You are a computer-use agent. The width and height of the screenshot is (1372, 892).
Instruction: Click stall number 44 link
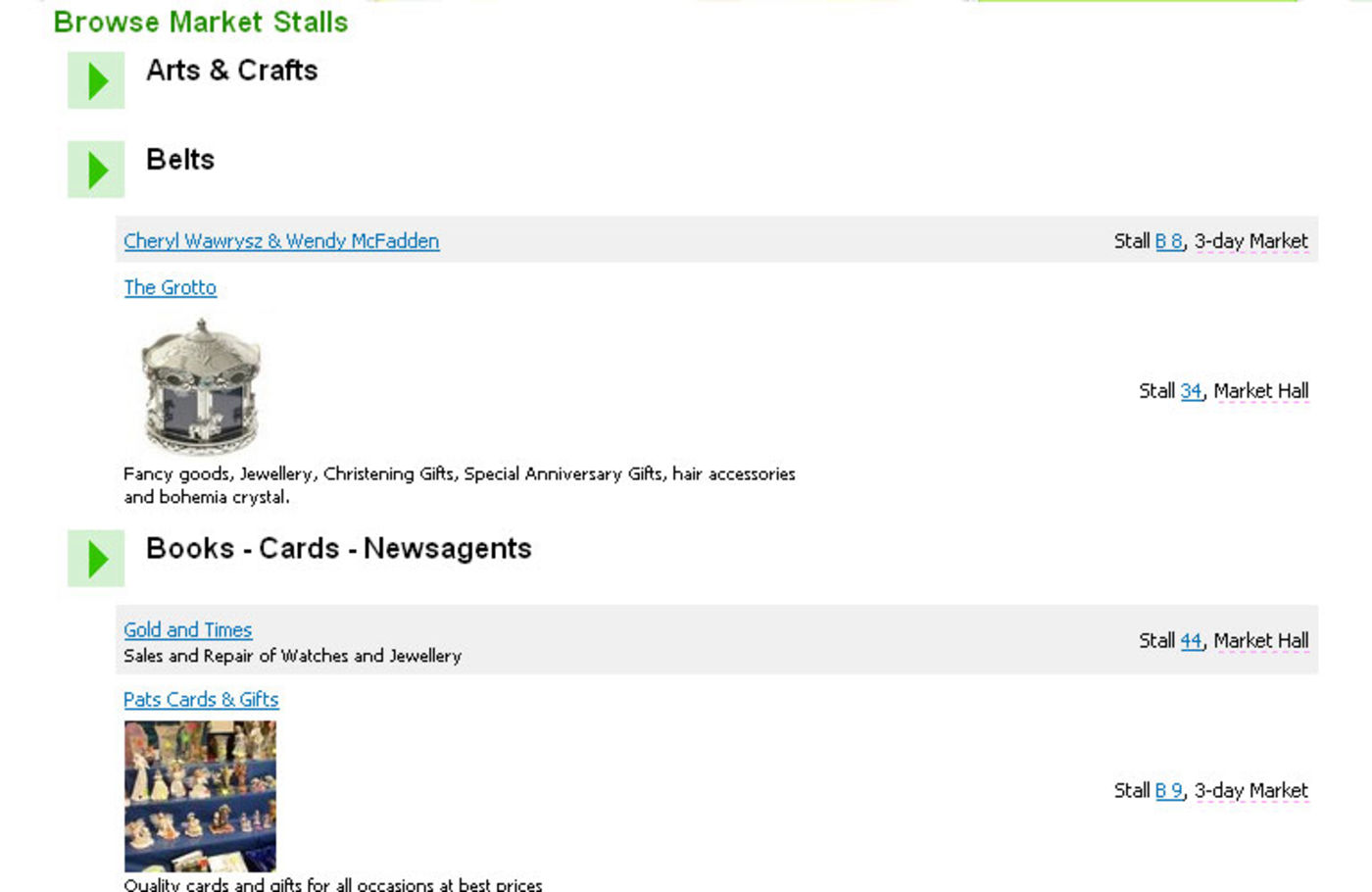[x=1191, y=641]
